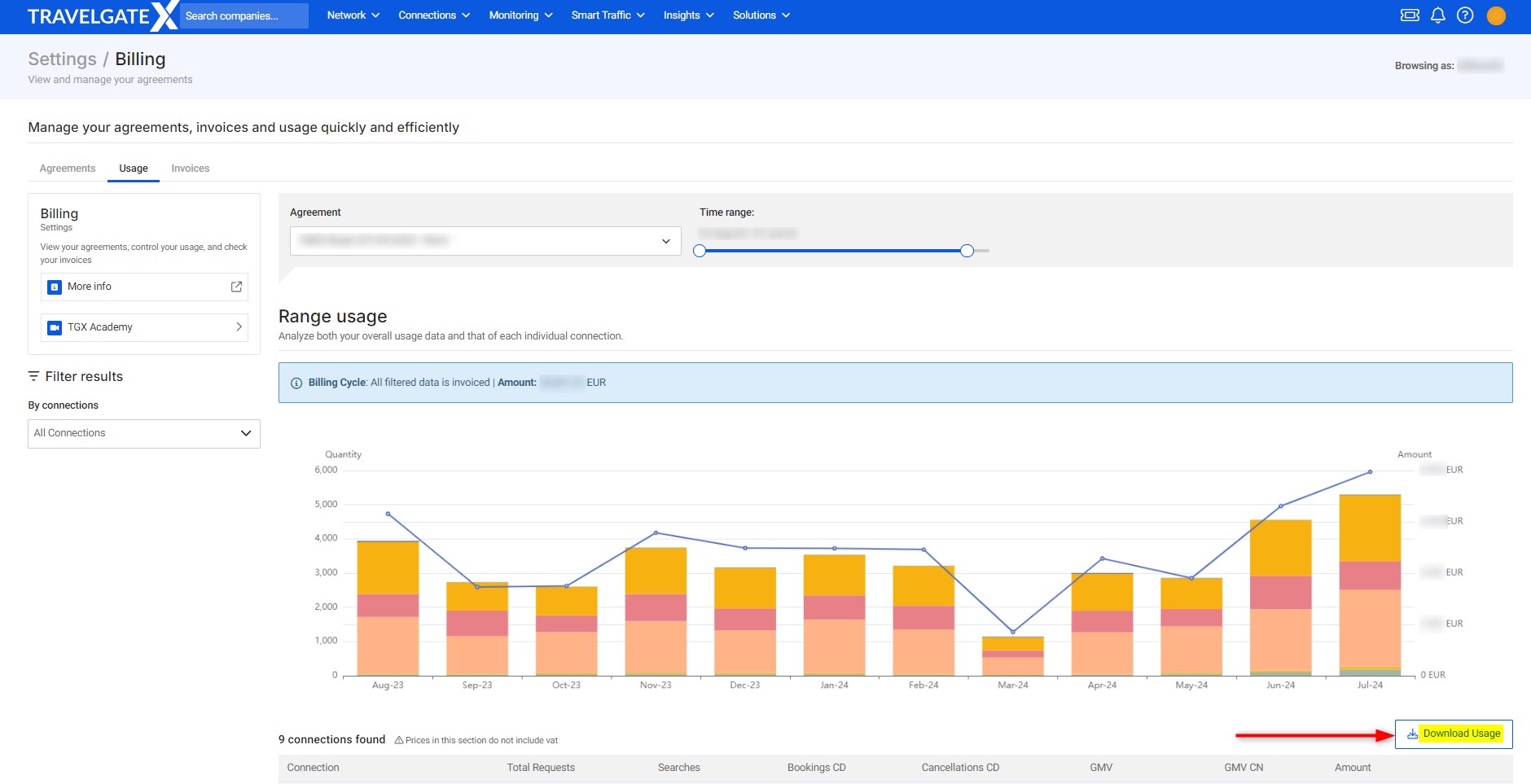Click Download Usage button
Image resolution: width=1531 pixels, height=784 pixels.
[1454, 734]
